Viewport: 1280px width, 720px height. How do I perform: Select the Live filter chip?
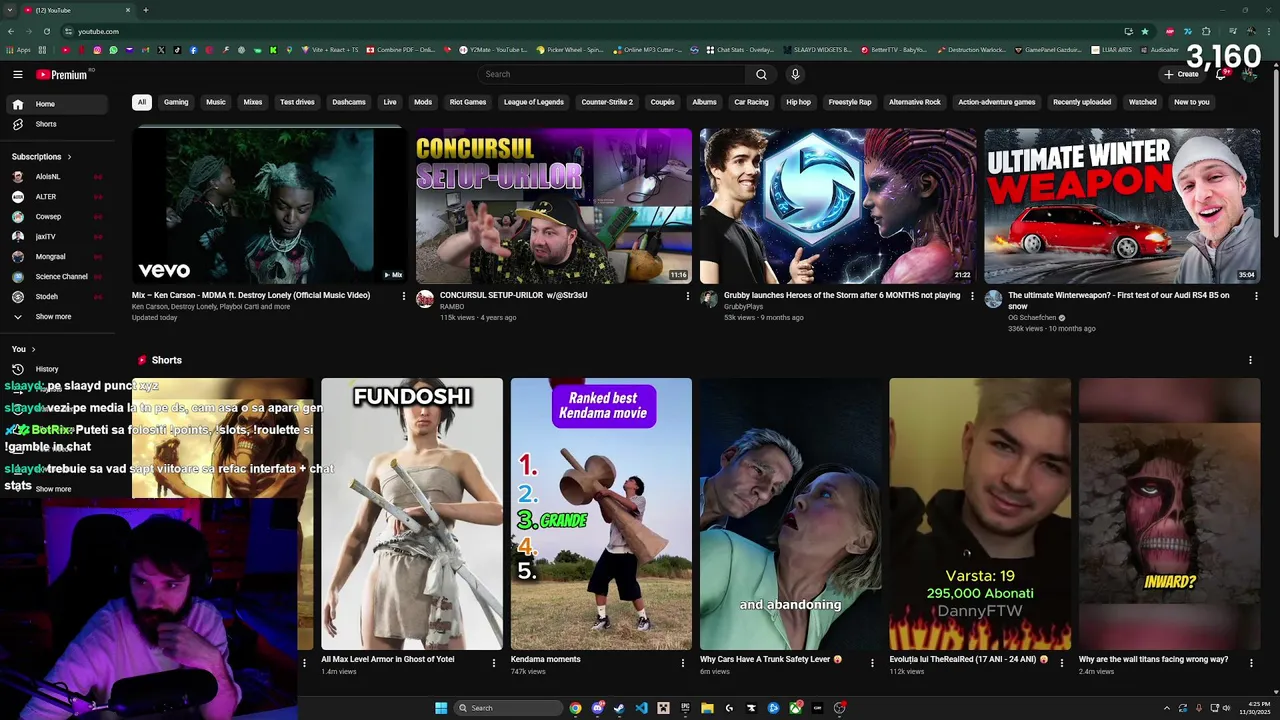tap(390, 102)
